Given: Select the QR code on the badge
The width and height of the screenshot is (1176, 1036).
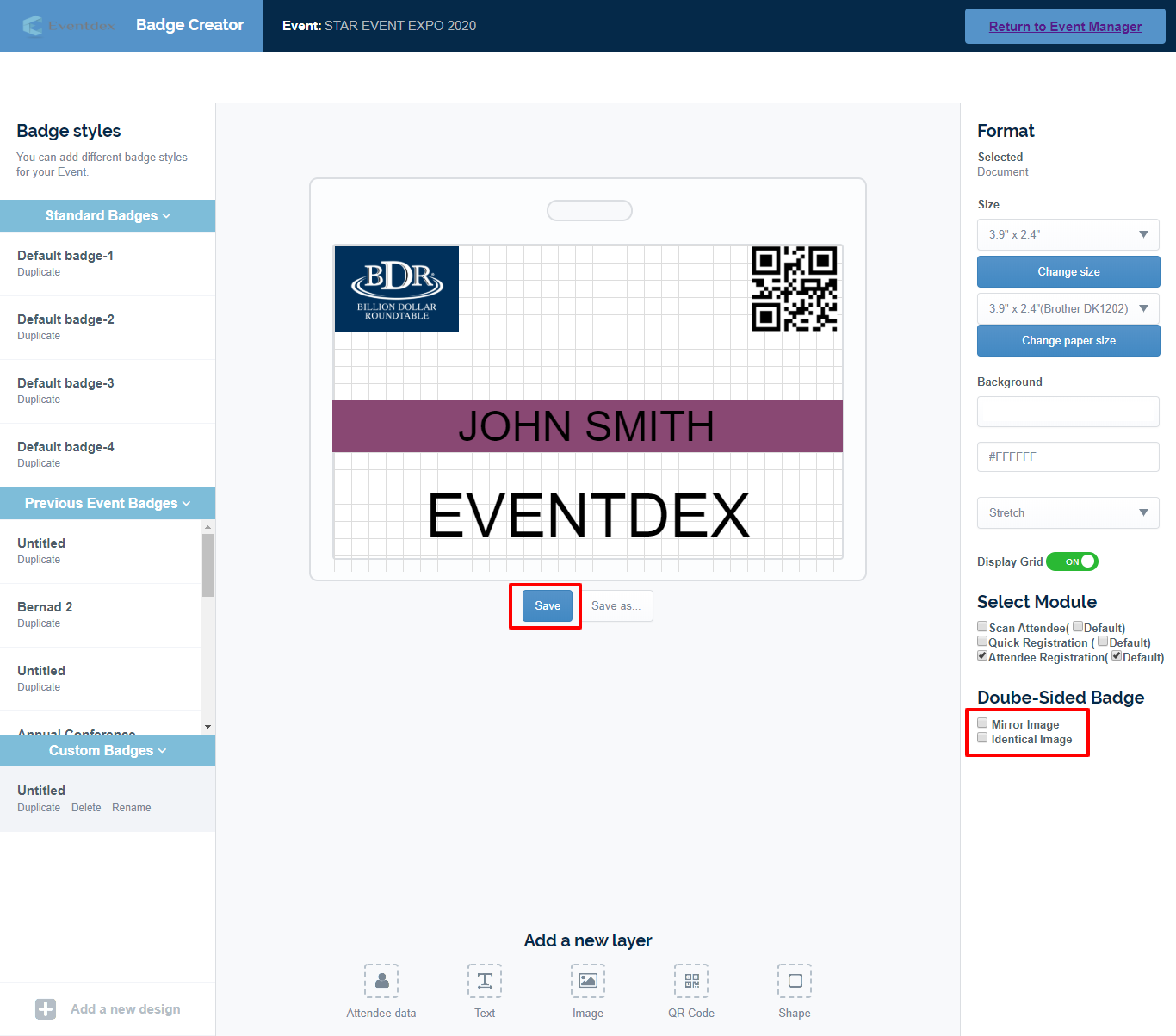Looking at the screenshot, I should pyautogui.click(x=794, y=288).
